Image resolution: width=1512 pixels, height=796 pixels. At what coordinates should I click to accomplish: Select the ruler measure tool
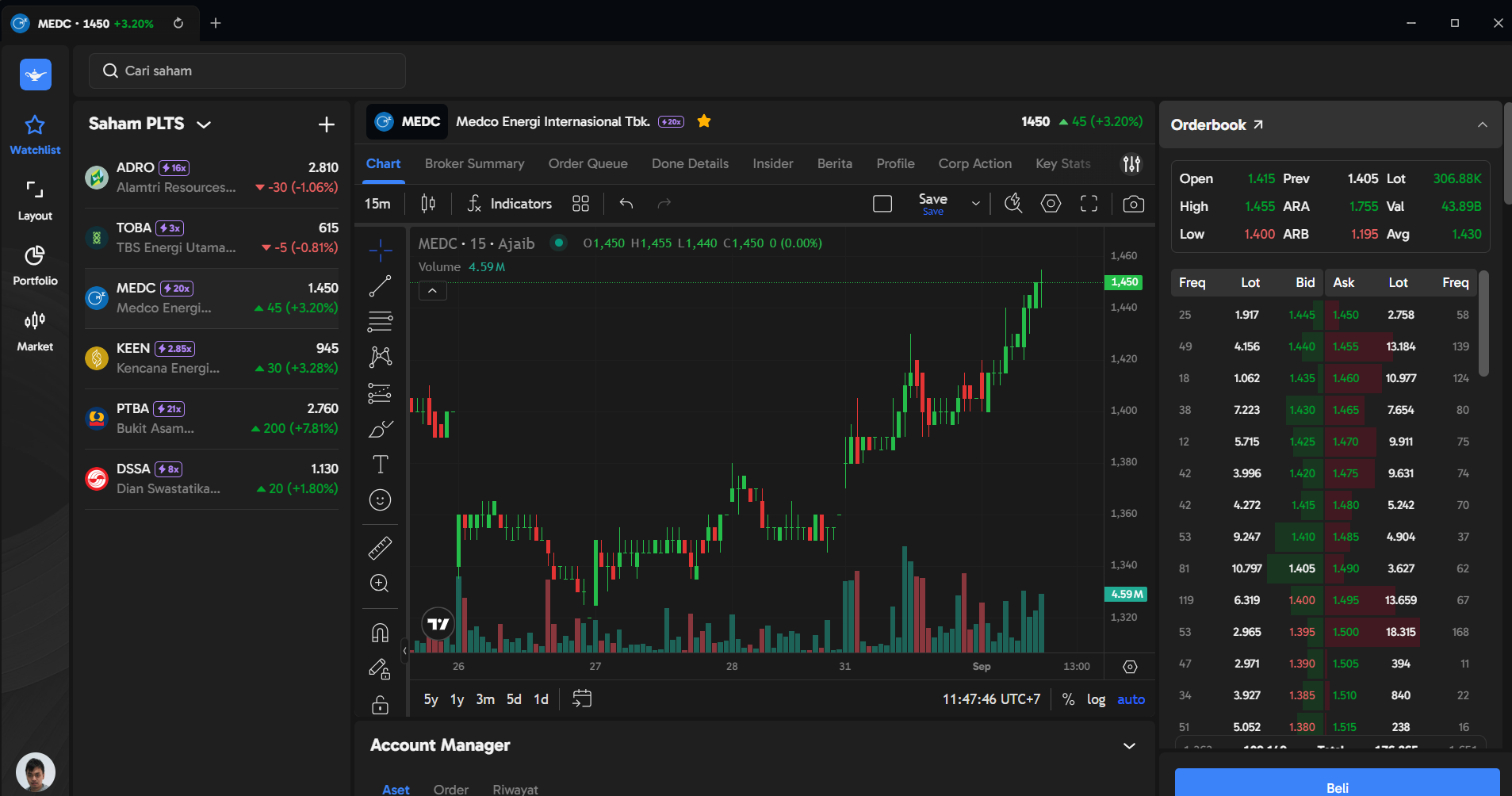381,548
